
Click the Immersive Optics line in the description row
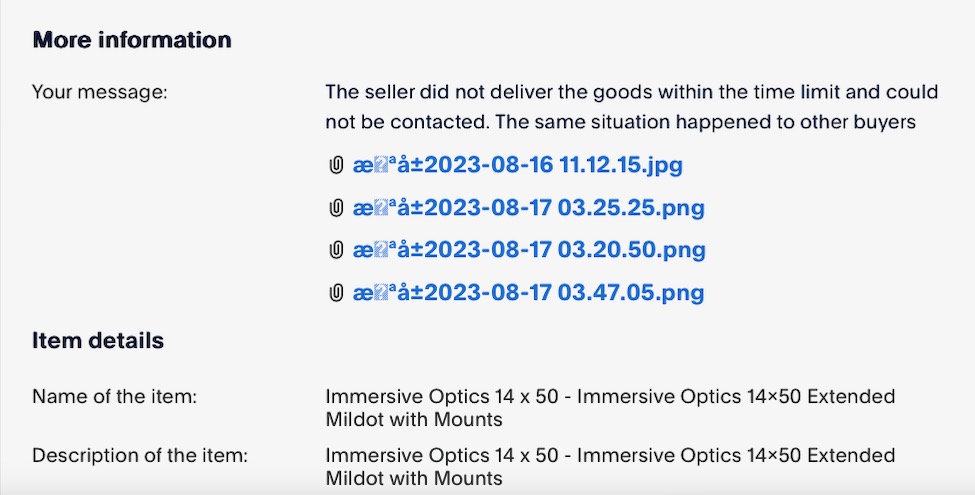610,455
